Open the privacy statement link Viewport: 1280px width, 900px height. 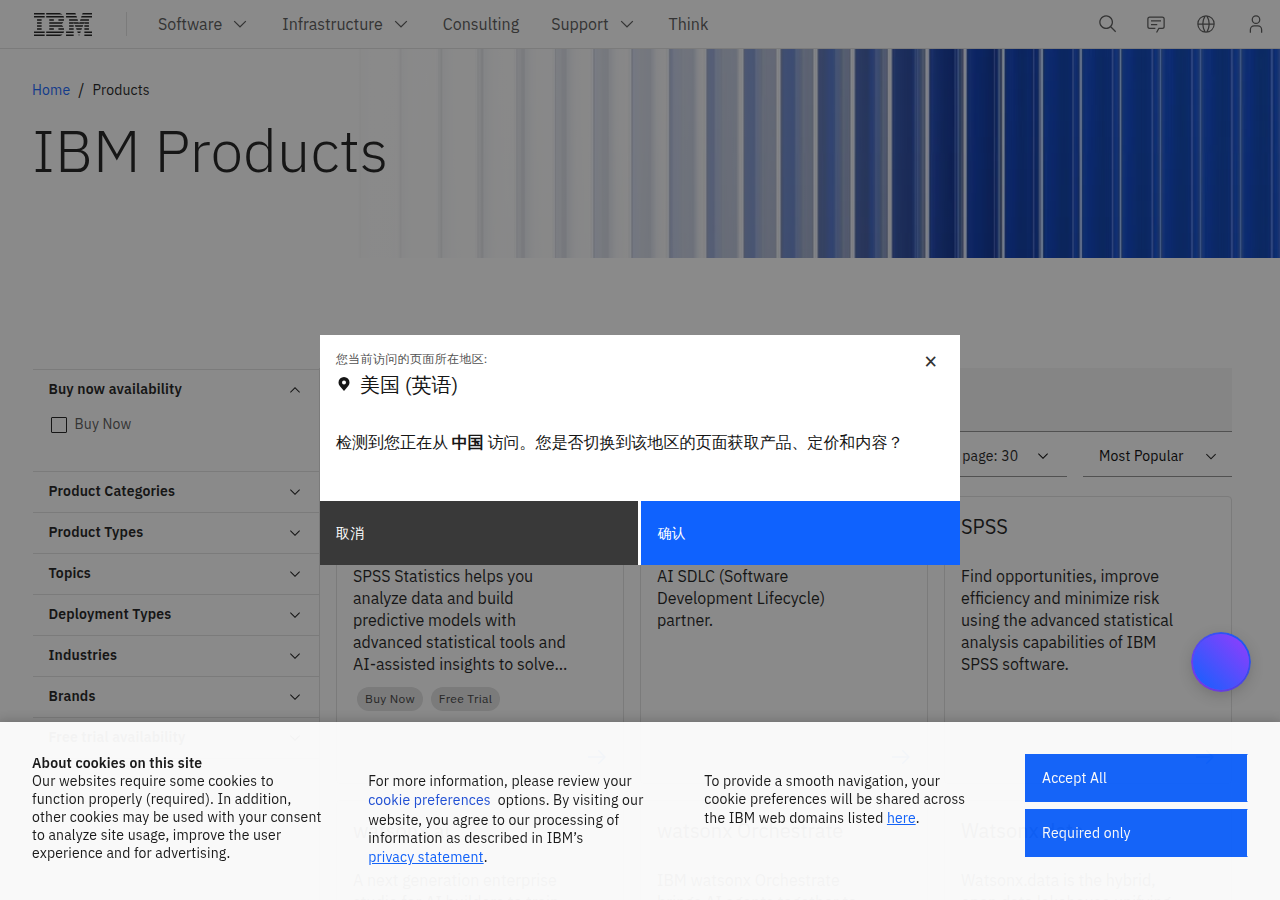tap(426, 857)
